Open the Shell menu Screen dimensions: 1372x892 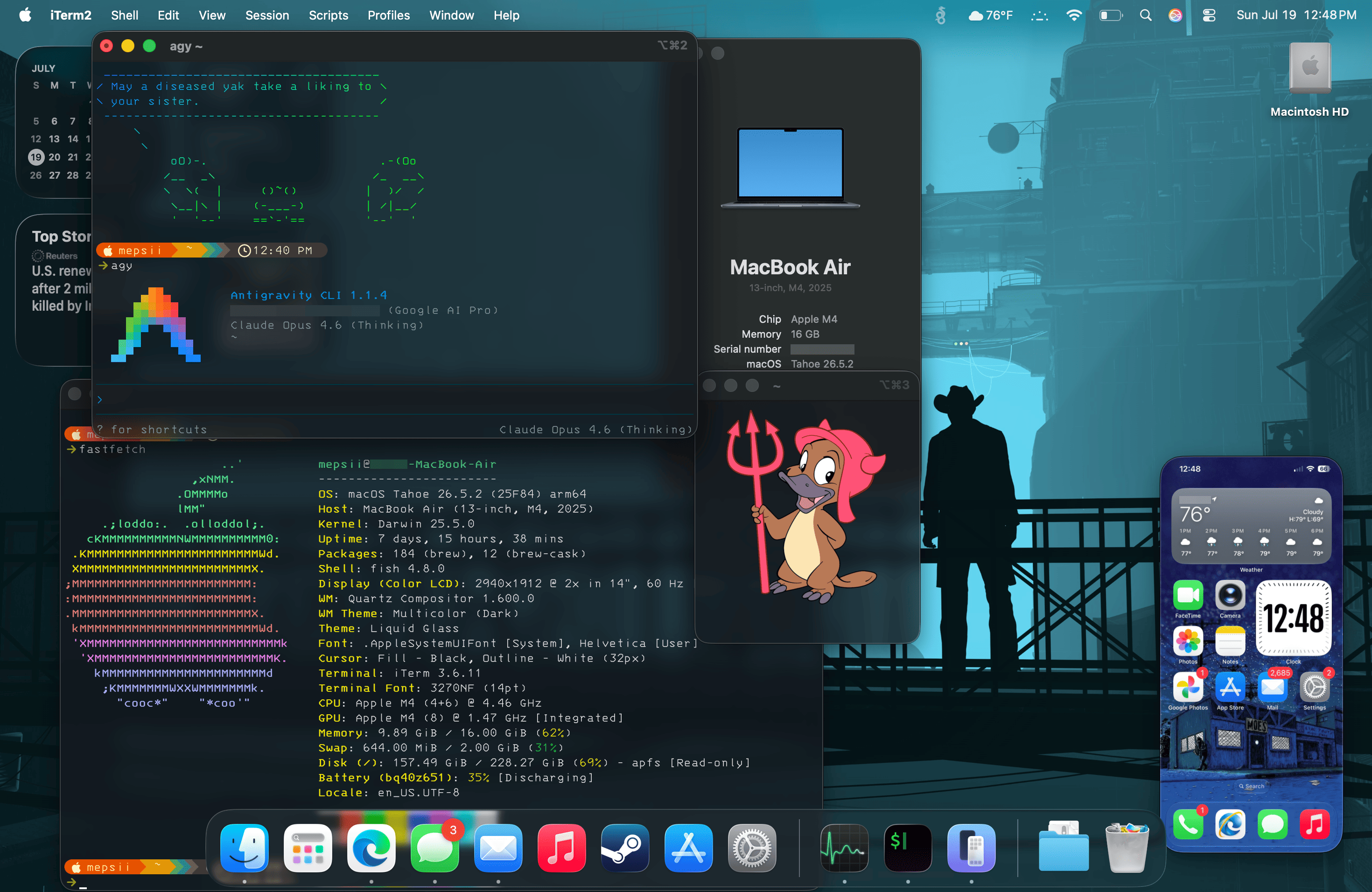pyautogui.click(x=125, y=15)
